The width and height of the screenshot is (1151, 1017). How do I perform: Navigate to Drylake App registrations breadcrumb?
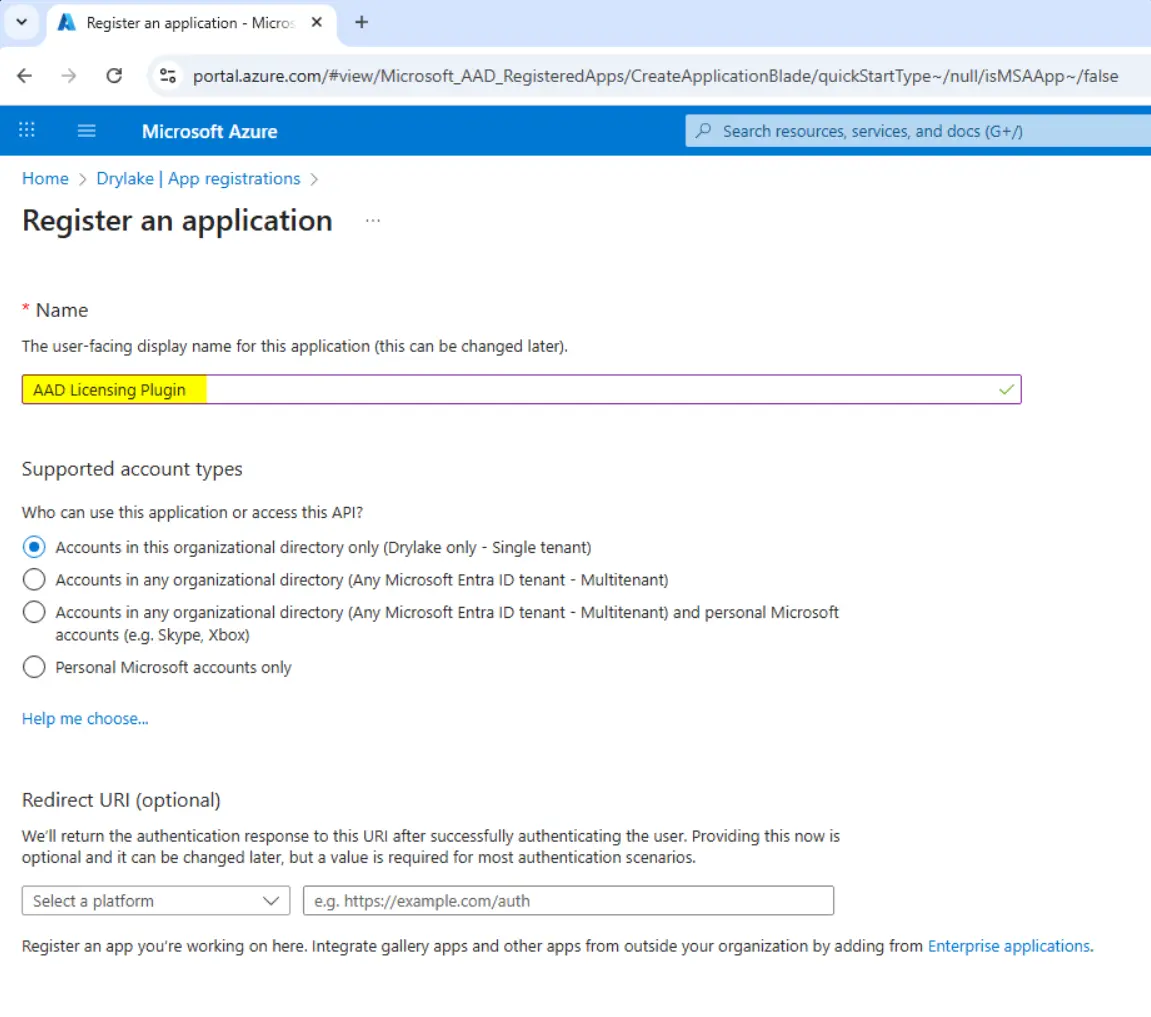point(198,178)
